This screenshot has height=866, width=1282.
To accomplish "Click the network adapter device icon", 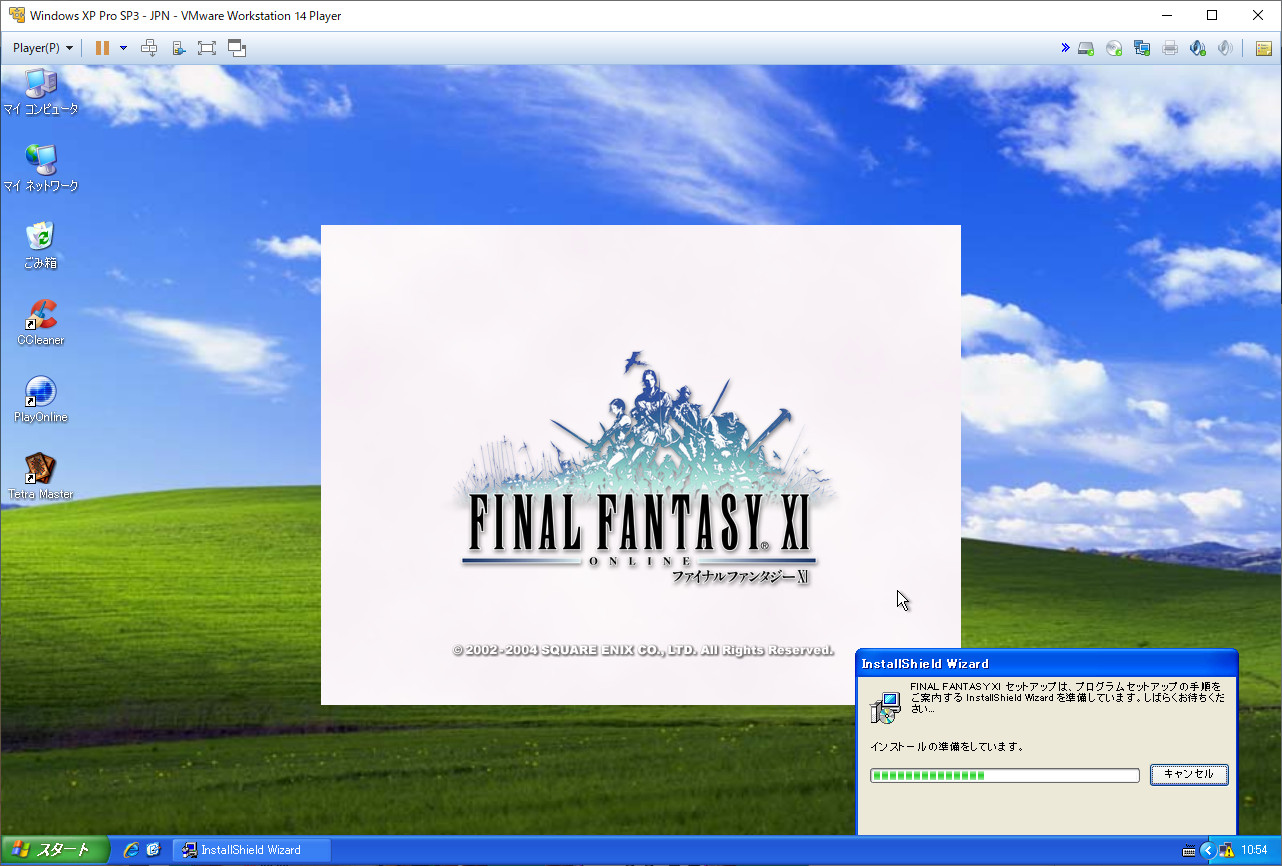I will (x=1142, y=48).
